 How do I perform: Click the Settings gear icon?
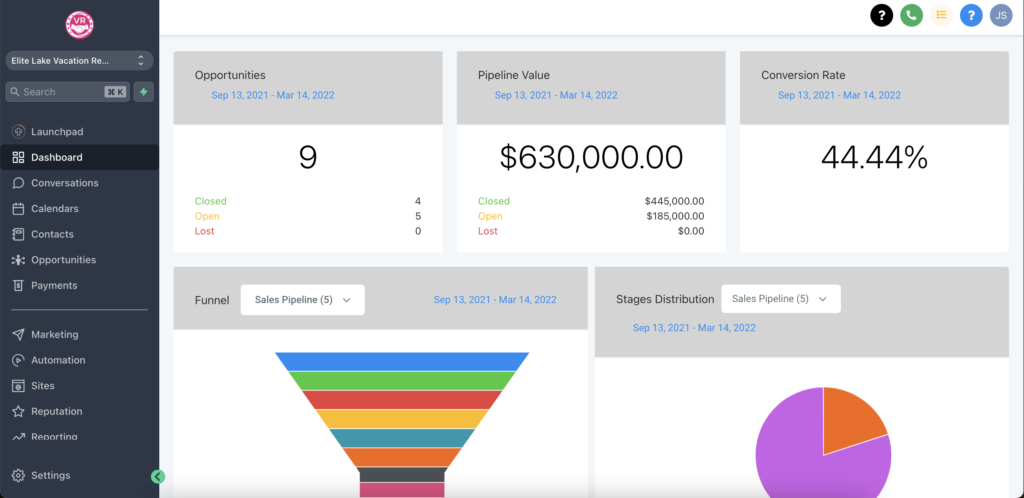pyautogui.click(x=18, y=475)
